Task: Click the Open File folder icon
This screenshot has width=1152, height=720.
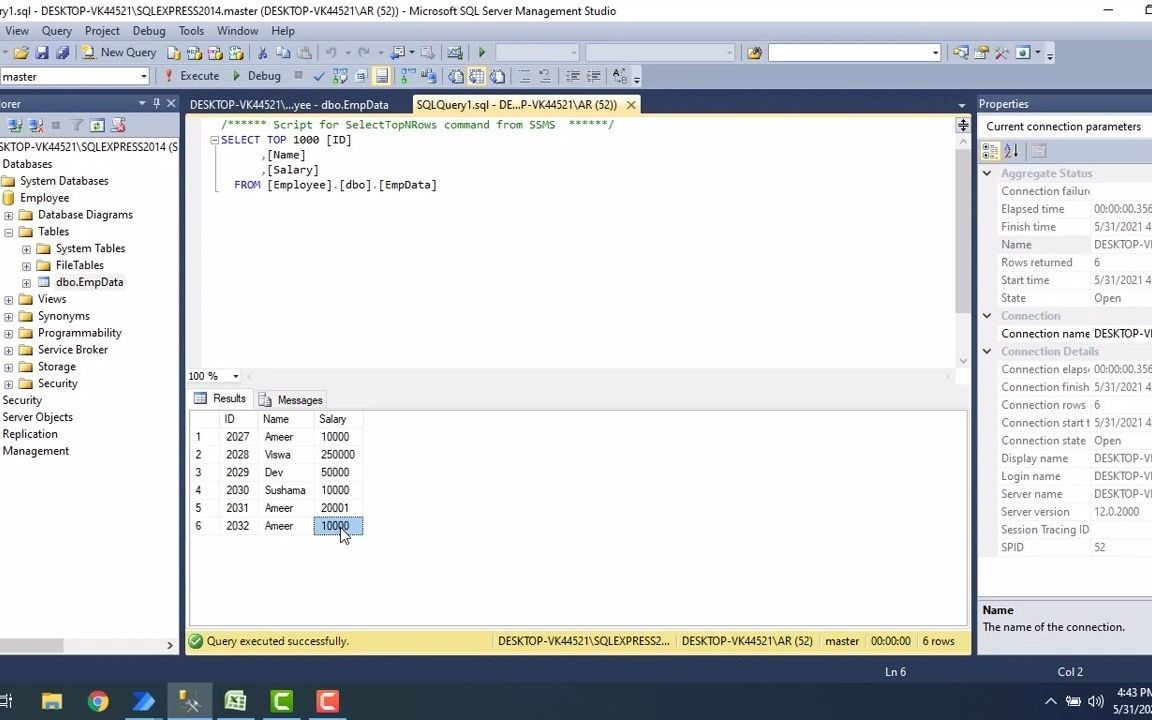Action: [21, 53]
